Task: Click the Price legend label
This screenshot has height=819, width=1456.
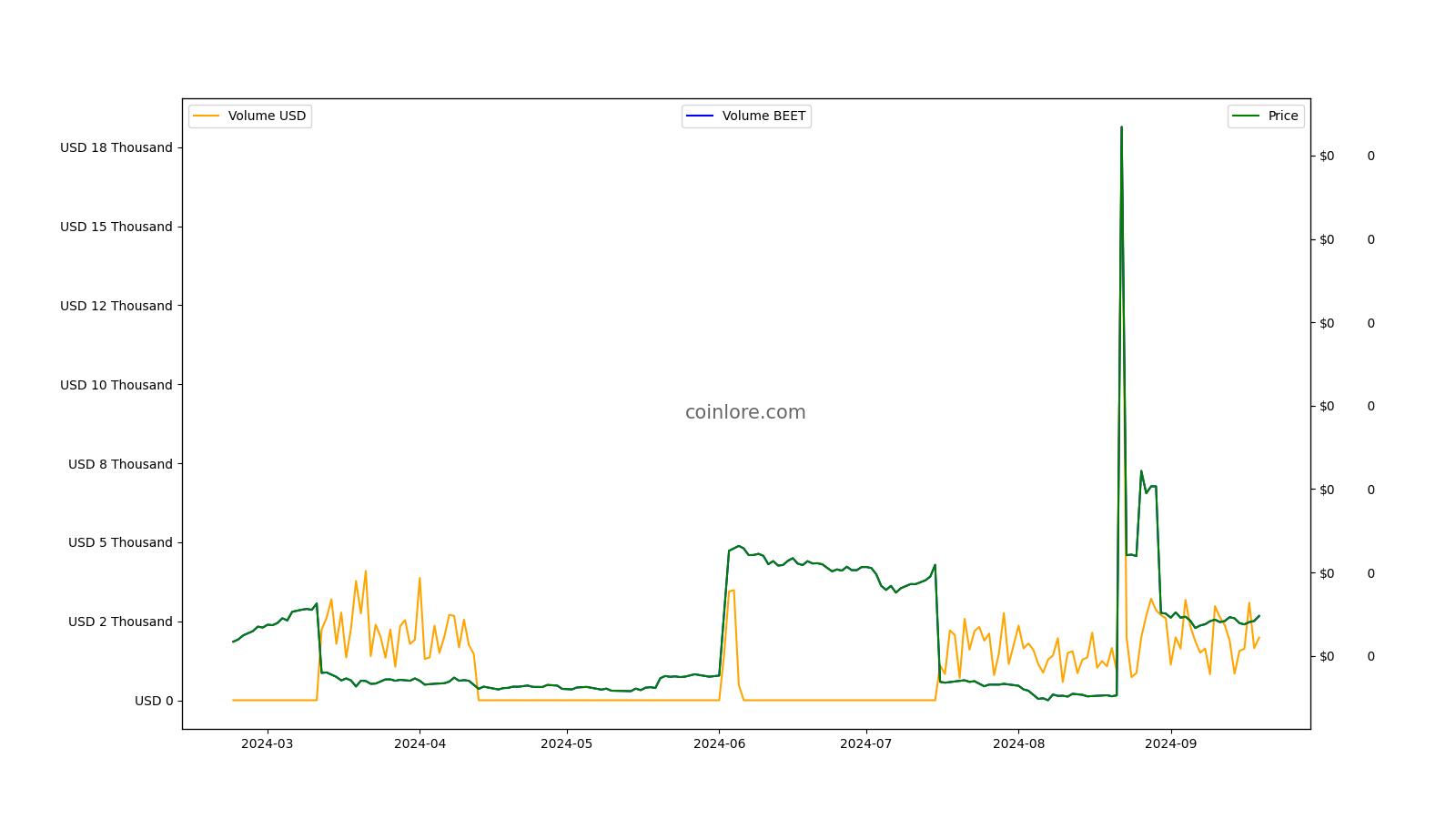Action: pos(1283,116)
